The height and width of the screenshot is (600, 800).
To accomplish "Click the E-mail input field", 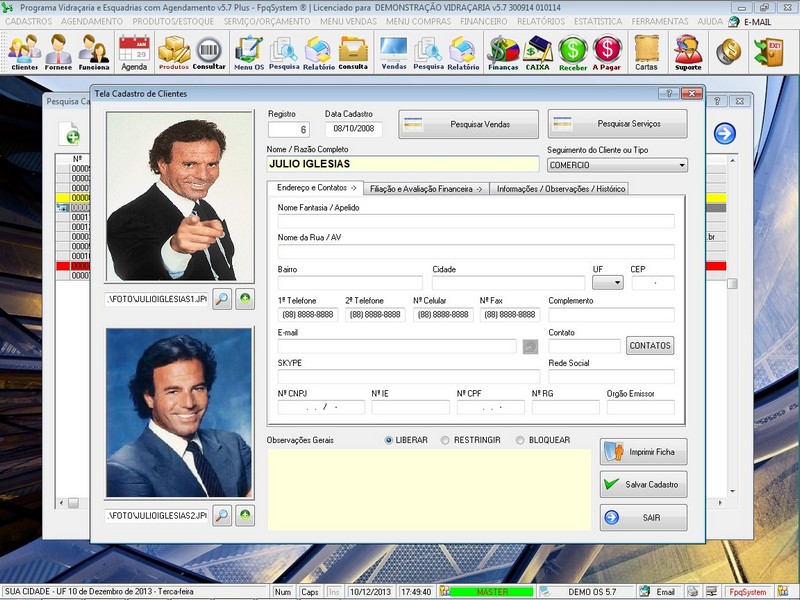I will (x=400, y=344).
